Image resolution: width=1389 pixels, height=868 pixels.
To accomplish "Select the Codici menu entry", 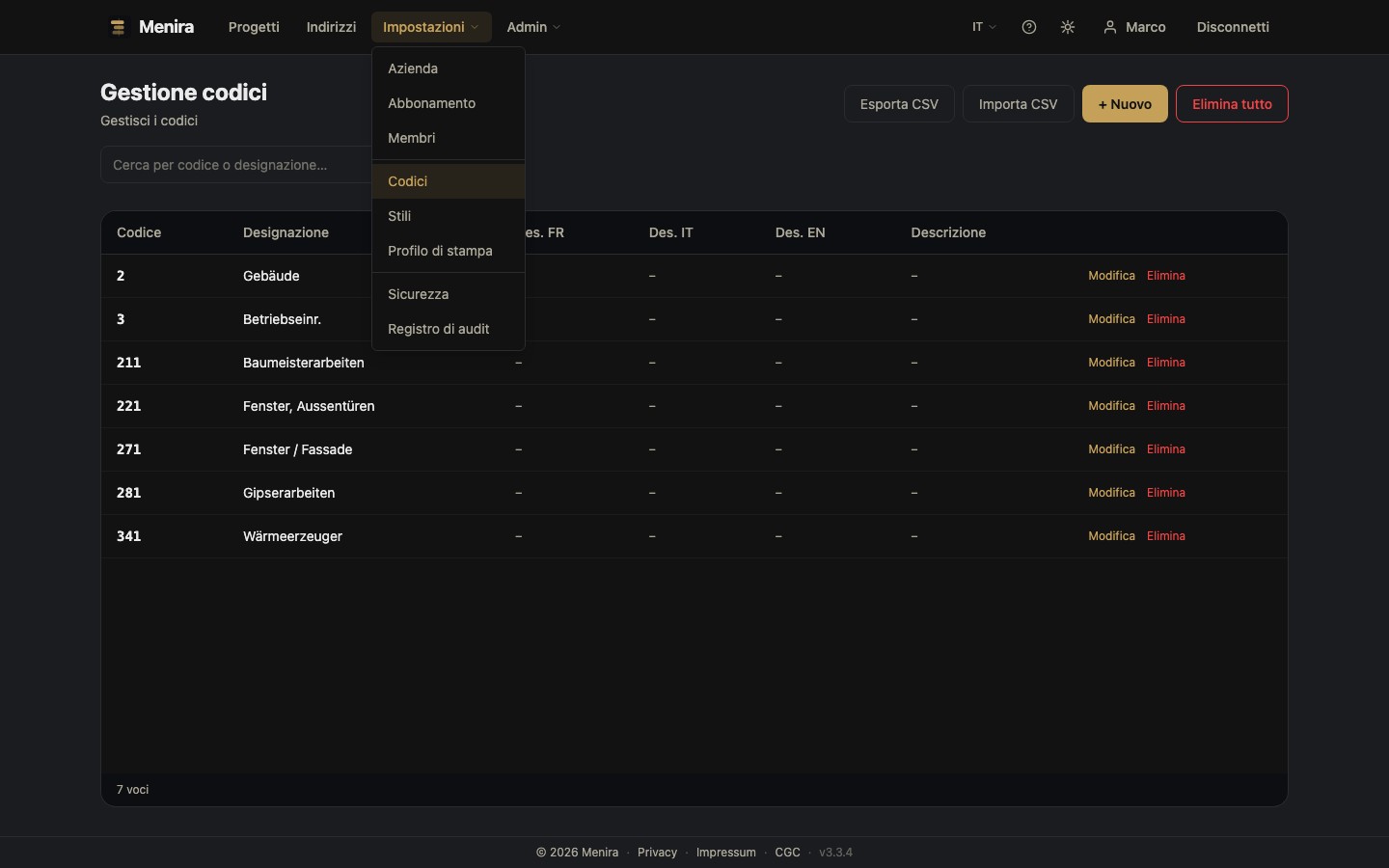I will tap(449, 181).
